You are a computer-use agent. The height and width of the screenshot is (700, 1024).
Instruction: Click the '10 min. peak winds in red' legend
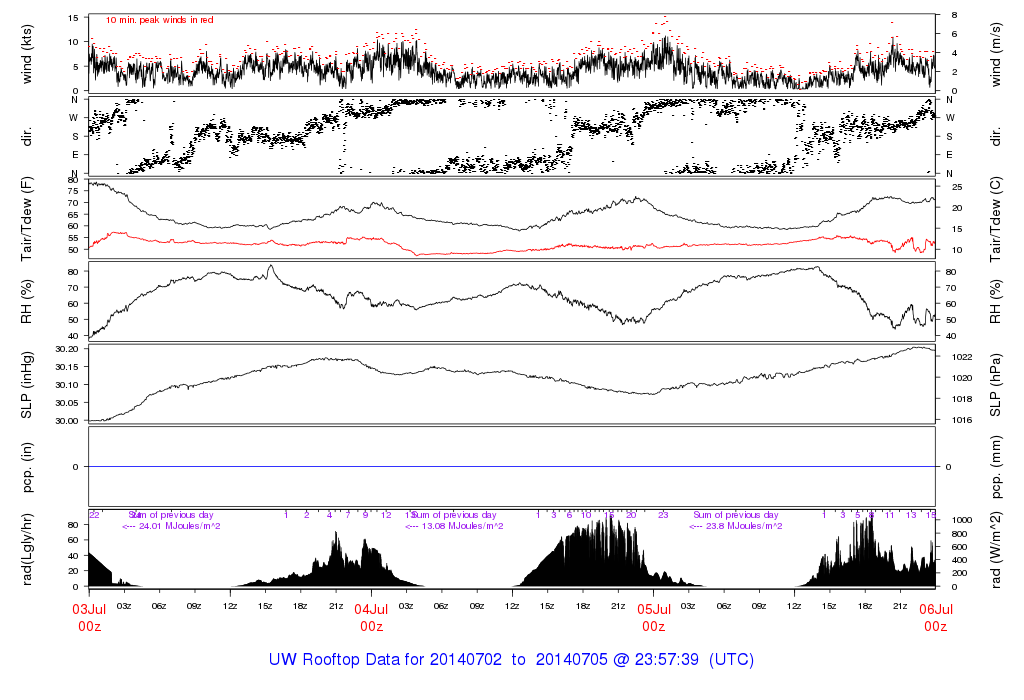(159, 19)
